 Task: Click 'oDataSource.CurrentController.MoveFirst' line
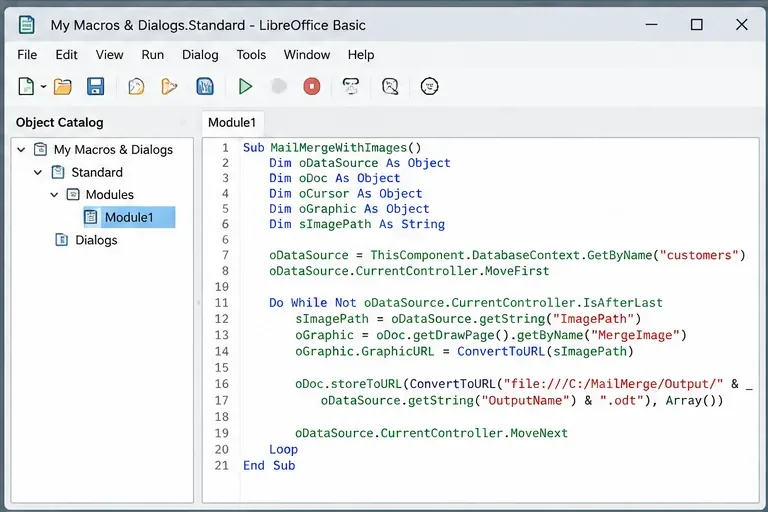click(x=409, y=271)
